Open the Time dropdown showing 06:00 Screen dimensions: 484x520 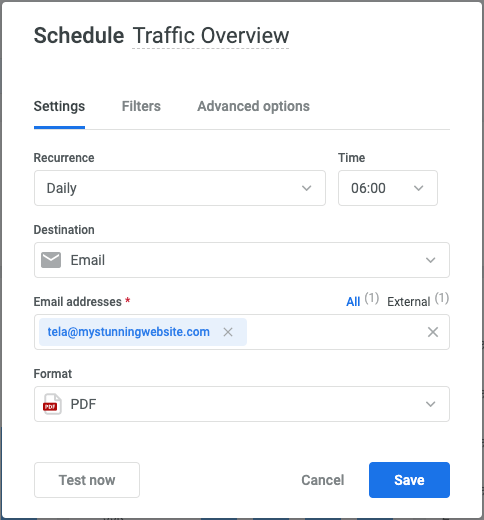pyautogui.click(x=388, y=188)
